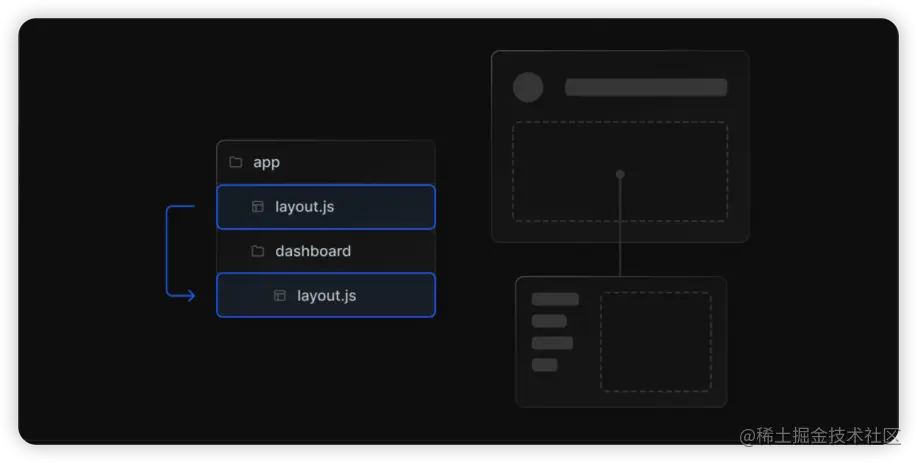
Task: Click the layout icon of dashboard's layout.js
Action: point(280,295)
